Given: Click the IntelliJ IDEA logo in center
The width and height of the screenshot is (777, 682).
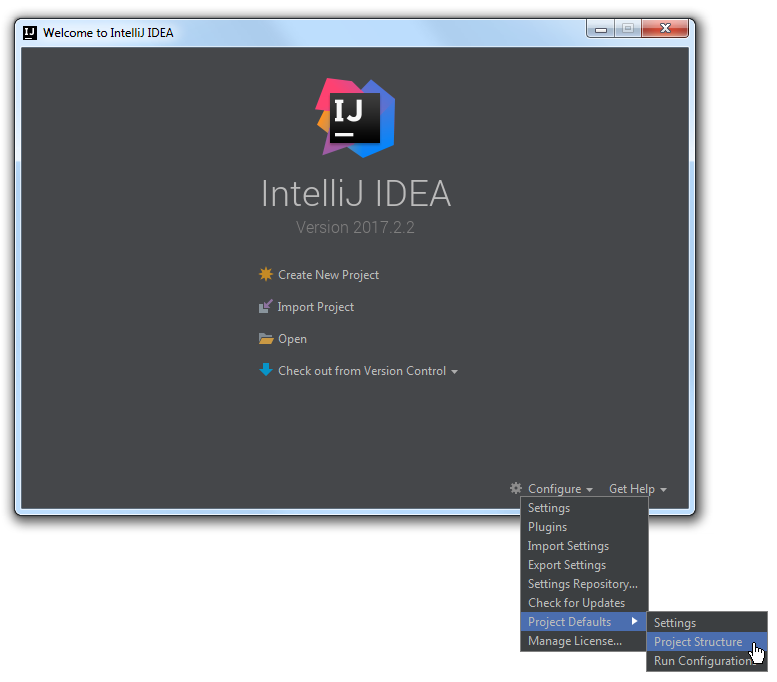Looking at the screenshot, I should click(x=356, y=118).
